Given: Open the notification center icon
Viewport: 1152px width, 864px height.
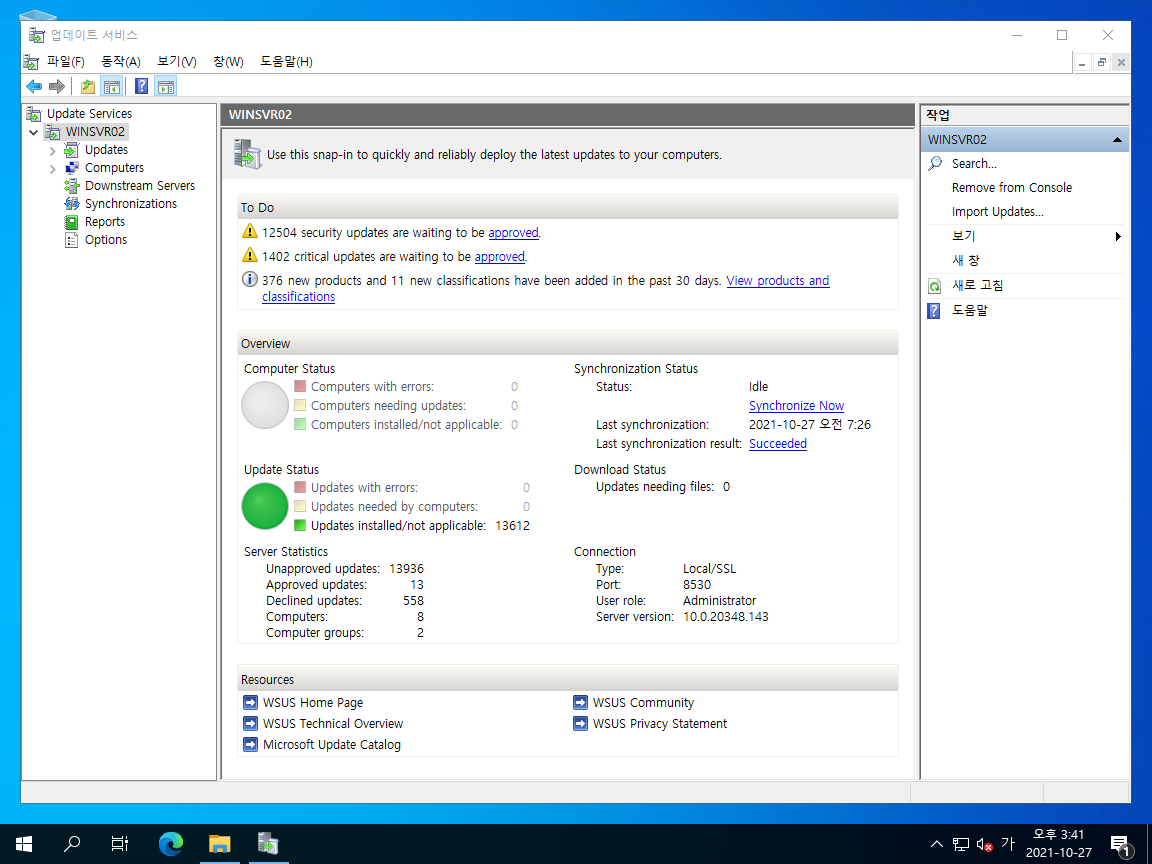Looking at the screenshot, I should [1120, 845].
